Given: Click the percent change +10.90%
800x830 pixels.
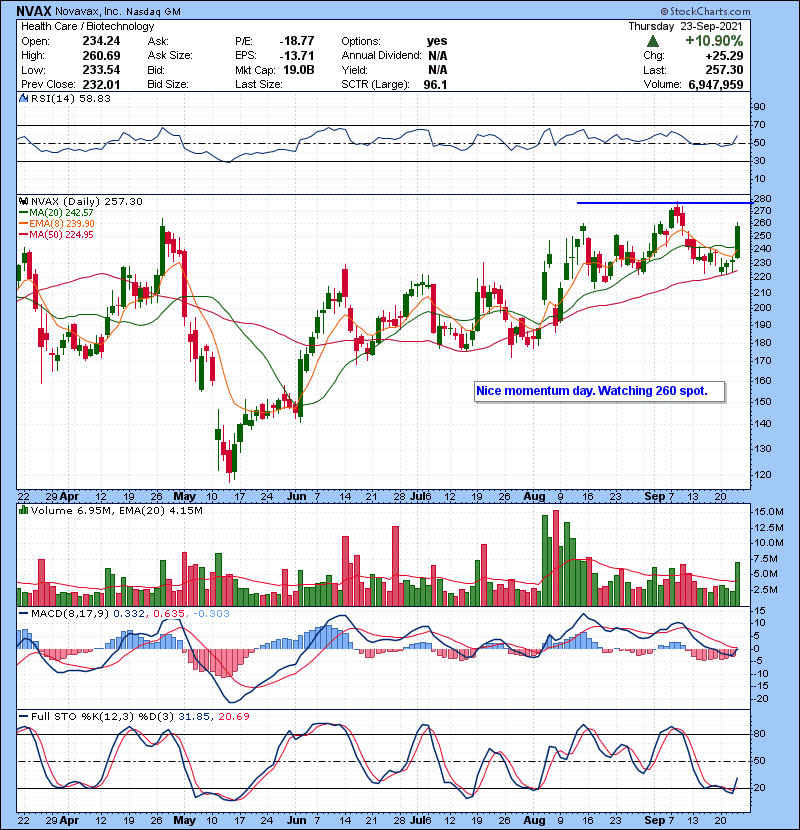Looking at the screenshot, I should tap(714, 41).
